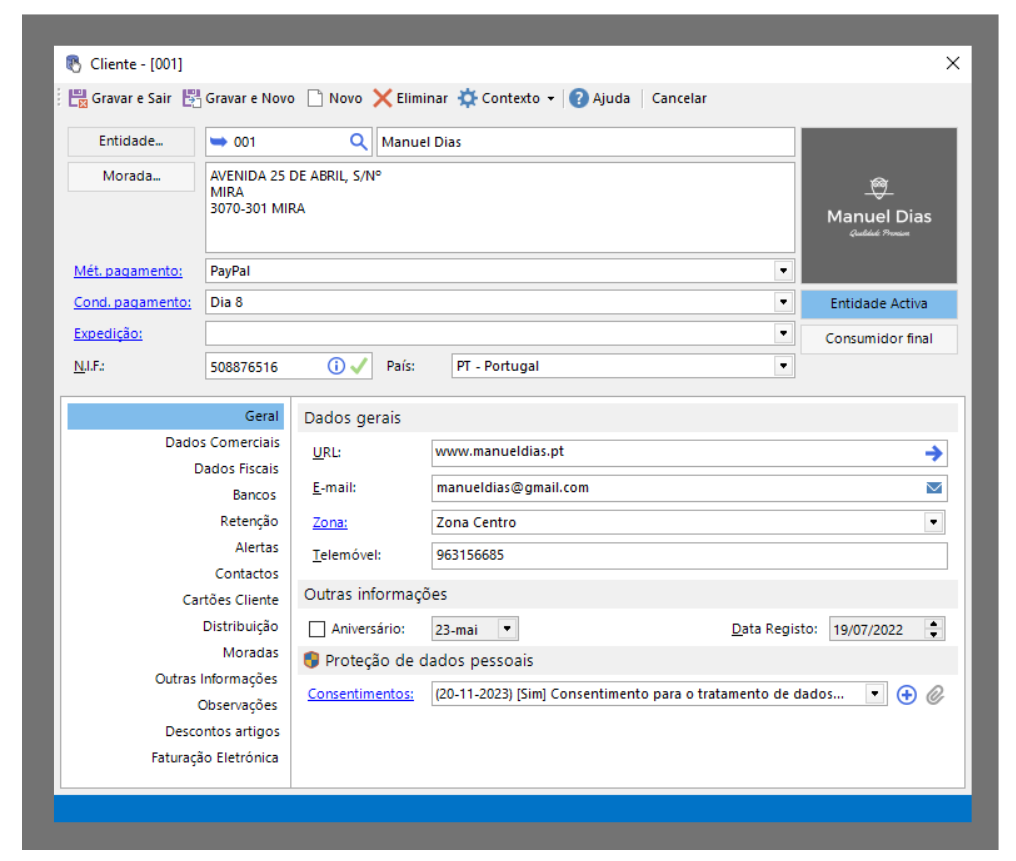Expand the Mét. pagamento PayPal dropdown
Viewport: 1016px width, 861px height.
point(782,271)
